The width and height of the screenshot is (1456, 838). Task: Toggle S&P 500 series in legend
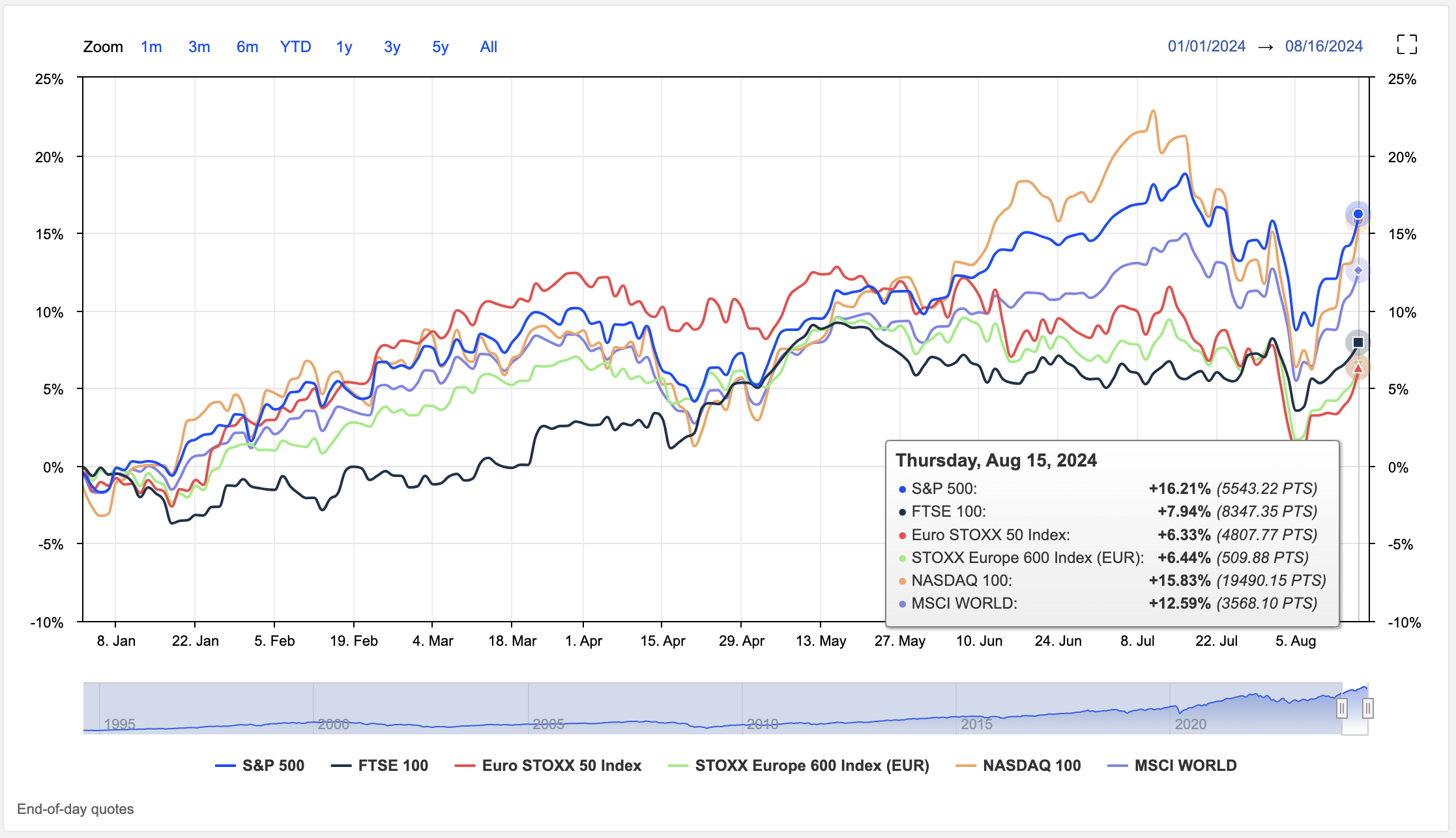260,766
